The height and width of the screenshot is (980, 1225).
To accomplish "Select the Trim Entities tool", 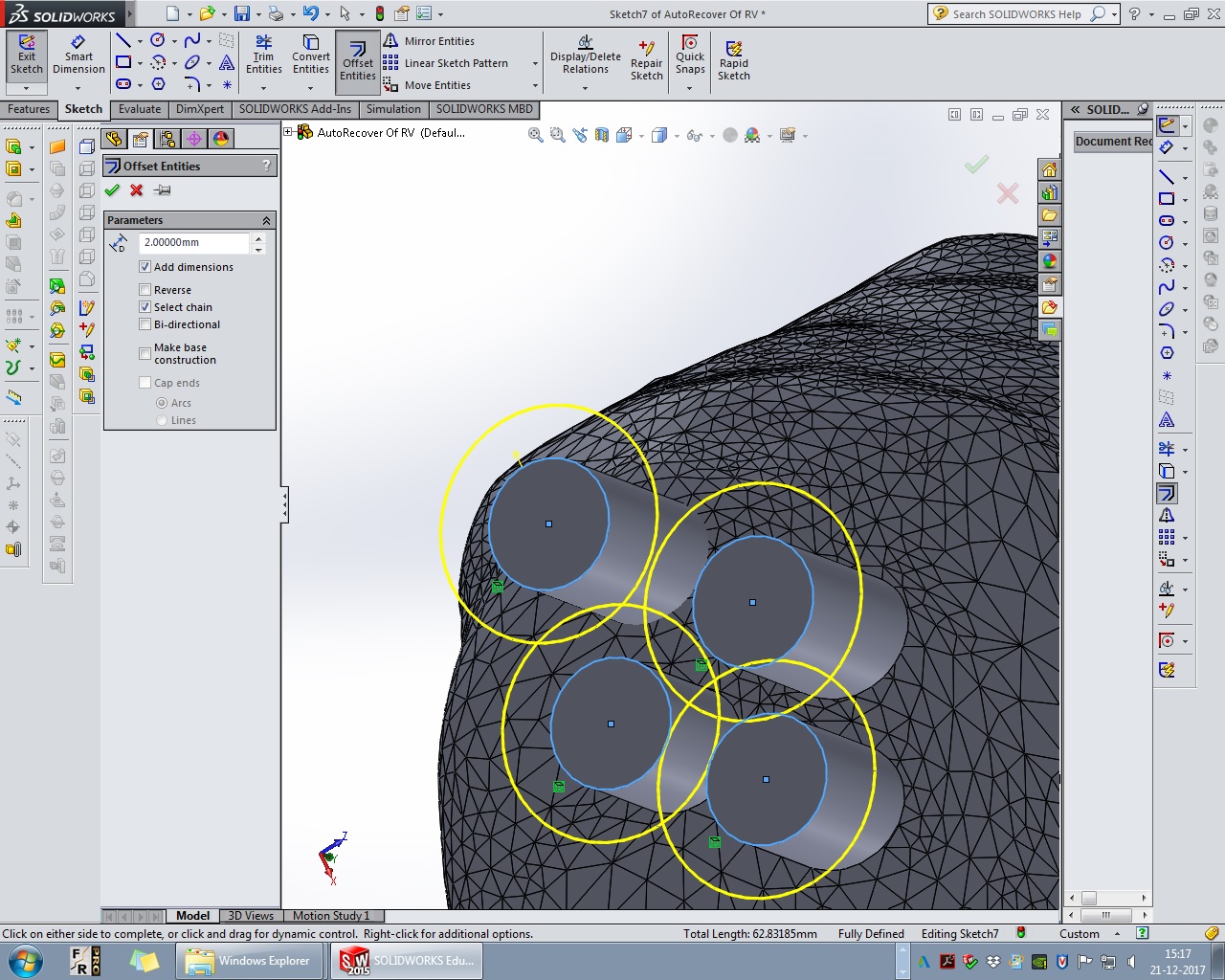I will (263, 56).
